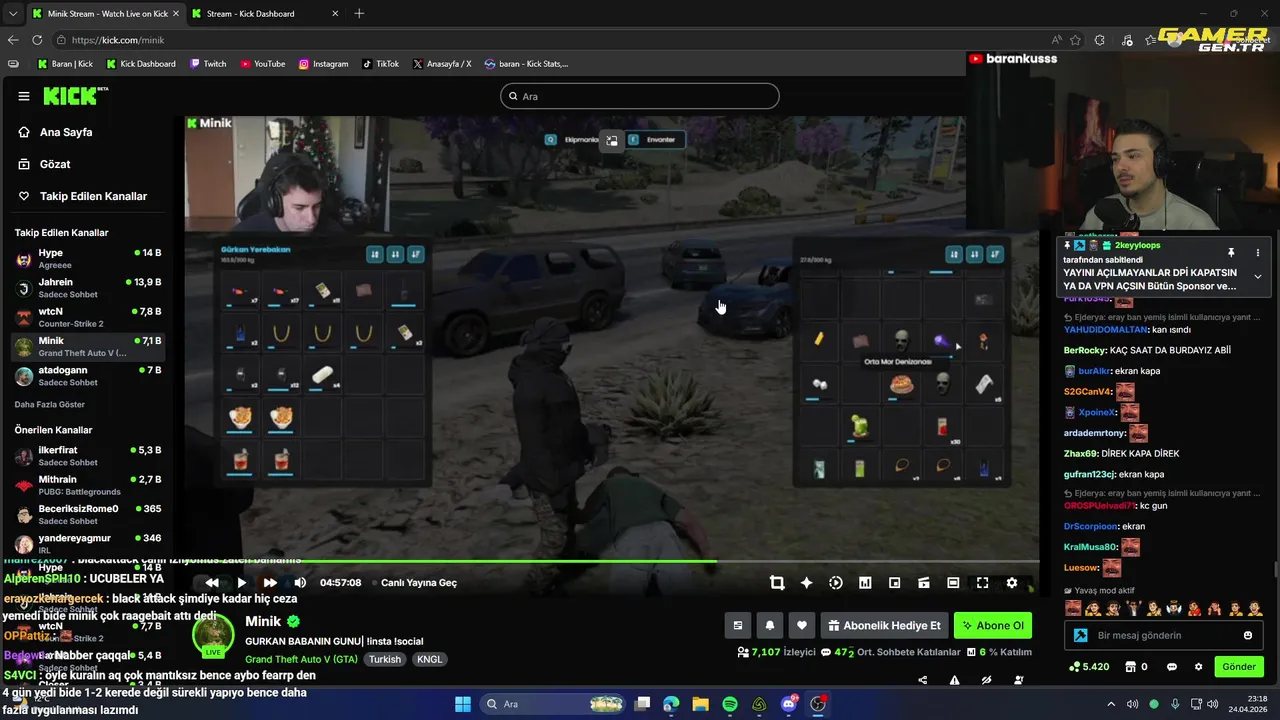Click the stats chart icon in player
The width and height of the screenshot is (1280, 720).
tap(865, 583)
